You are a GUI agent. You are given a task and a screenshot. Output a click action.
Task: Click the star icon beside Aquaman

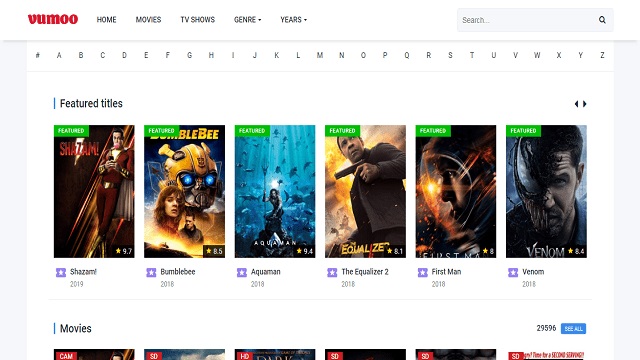(242, 272)
